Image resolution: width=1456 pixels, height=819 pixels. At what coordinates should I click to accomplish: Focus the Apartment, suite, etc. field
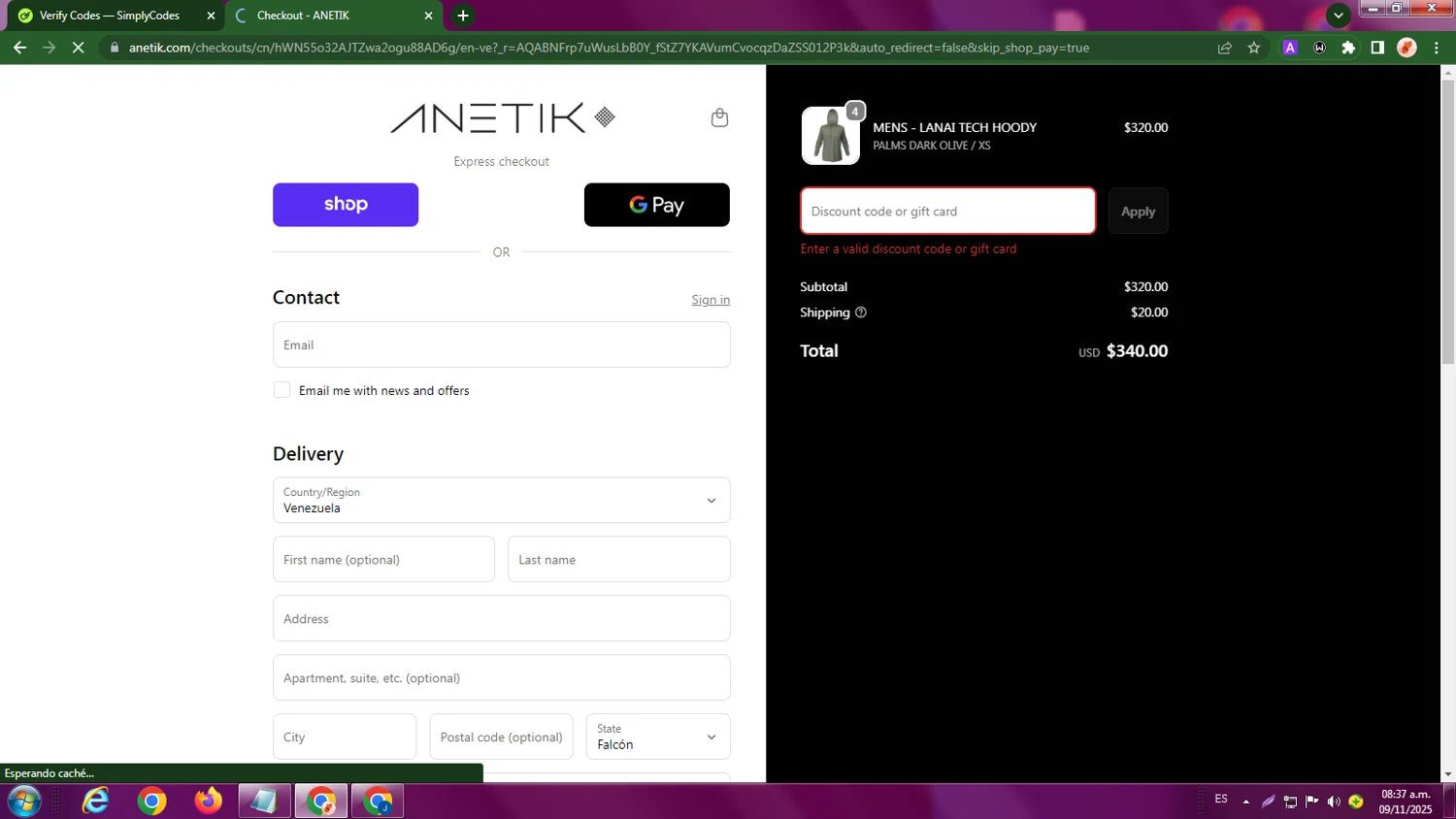pyautogui.click(x=502, y=677)
